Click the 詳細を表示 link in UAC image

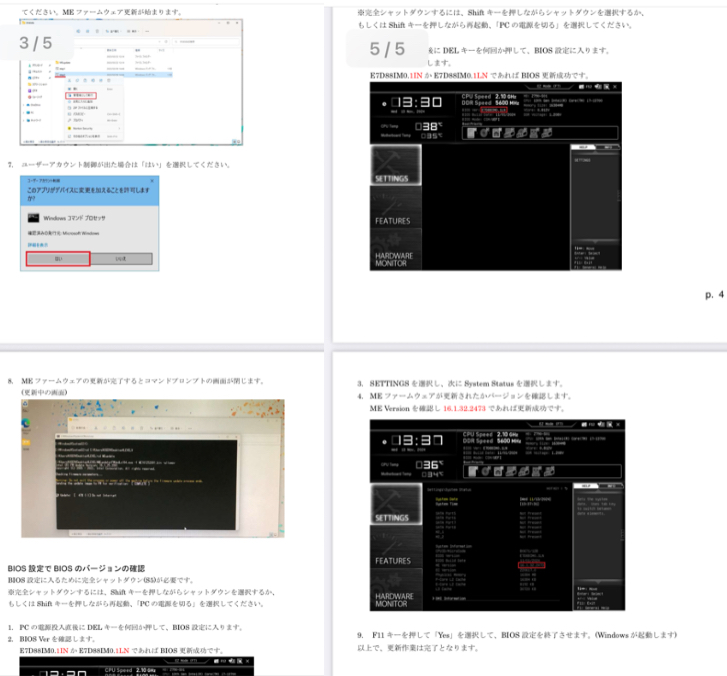click(x=38, y=244)
